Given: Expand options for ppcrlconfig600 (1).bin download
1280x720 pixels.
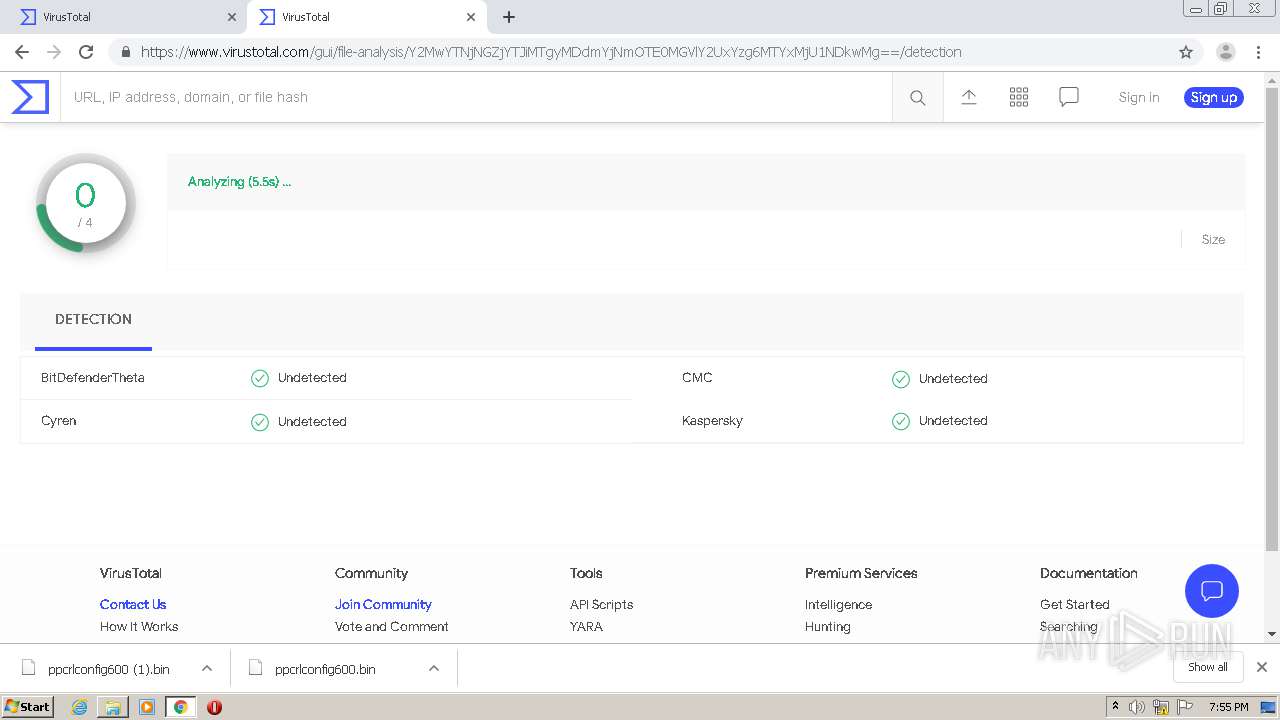Looking at the screenshot, I should coord(207,669).
